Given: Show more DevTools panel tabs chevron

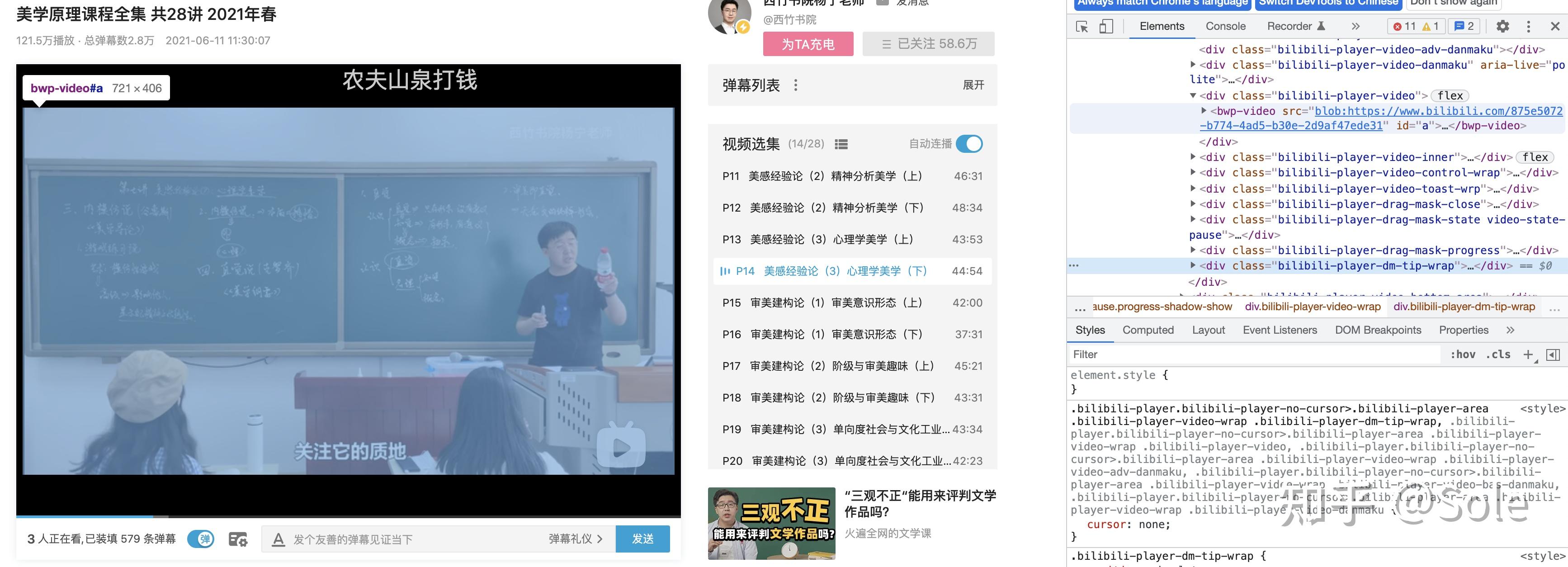Looking at the screenshot, I should click(x=1355, y=26).
